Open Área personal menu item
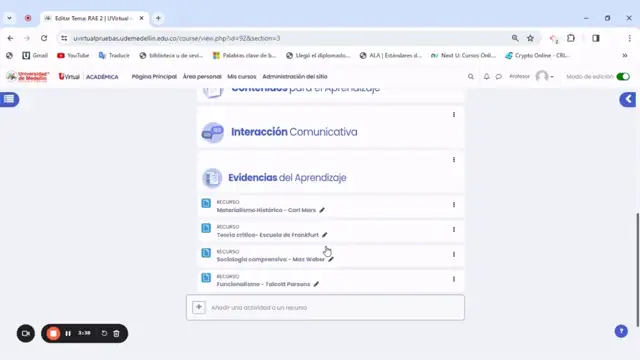This screenshot has width=640, height=360. click(202, 77)
